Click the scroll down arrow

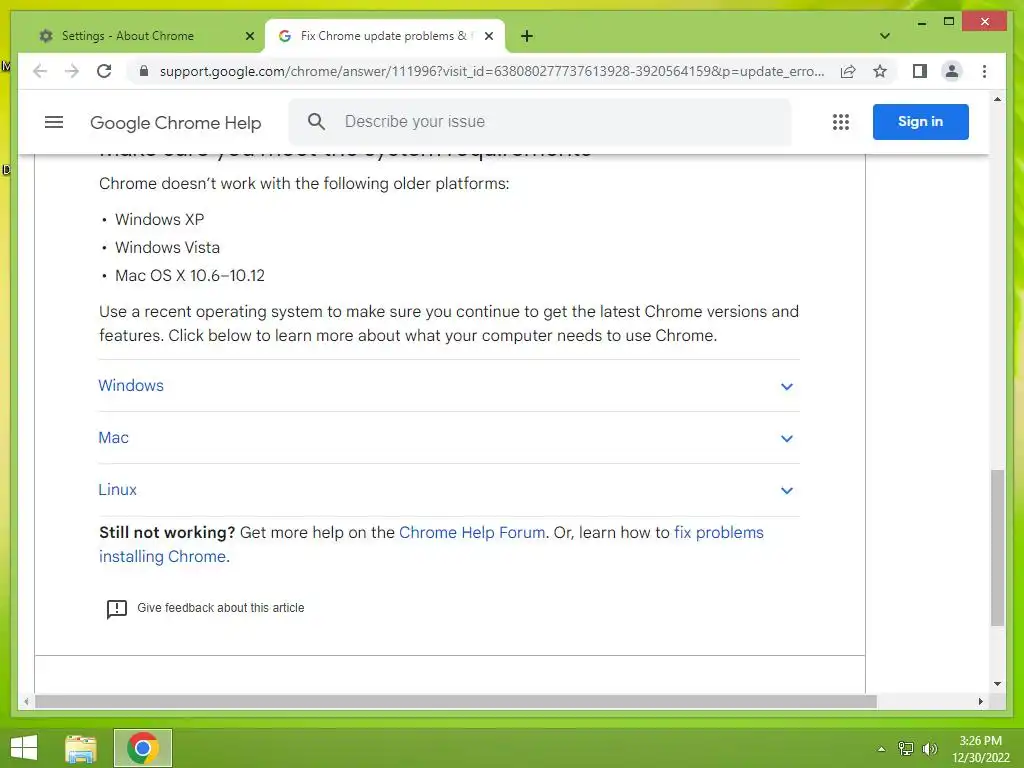click(997, 684)
